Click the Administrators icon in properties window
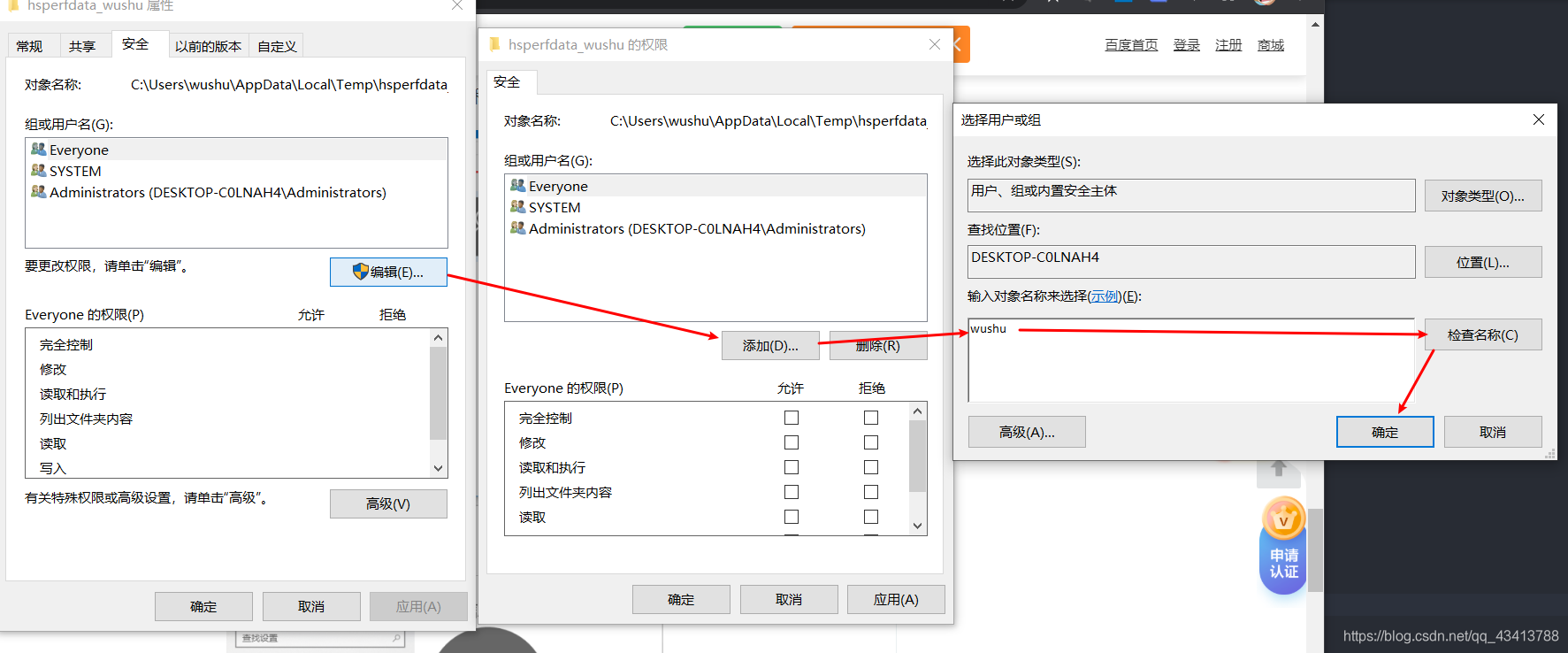Screen dimensions: 1568x653 [x=39, y=191]
